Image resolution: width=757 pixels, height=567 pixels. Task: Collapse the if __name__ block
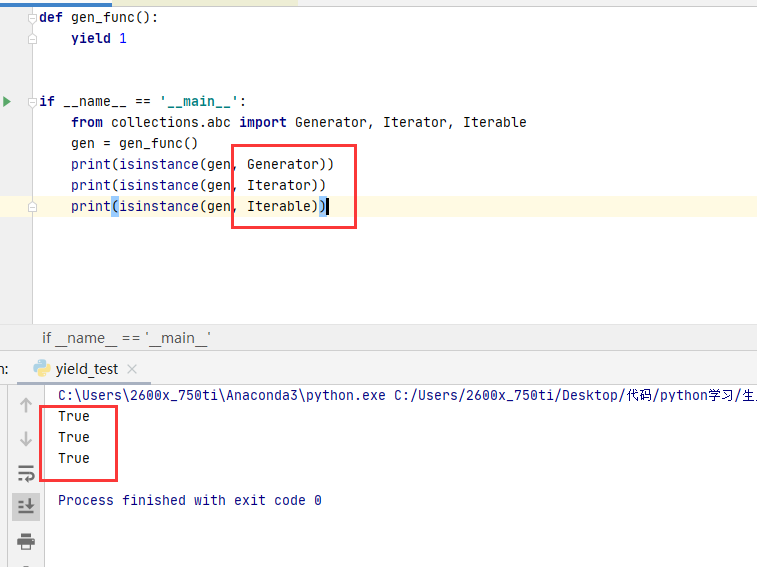[x=32, y=102]
